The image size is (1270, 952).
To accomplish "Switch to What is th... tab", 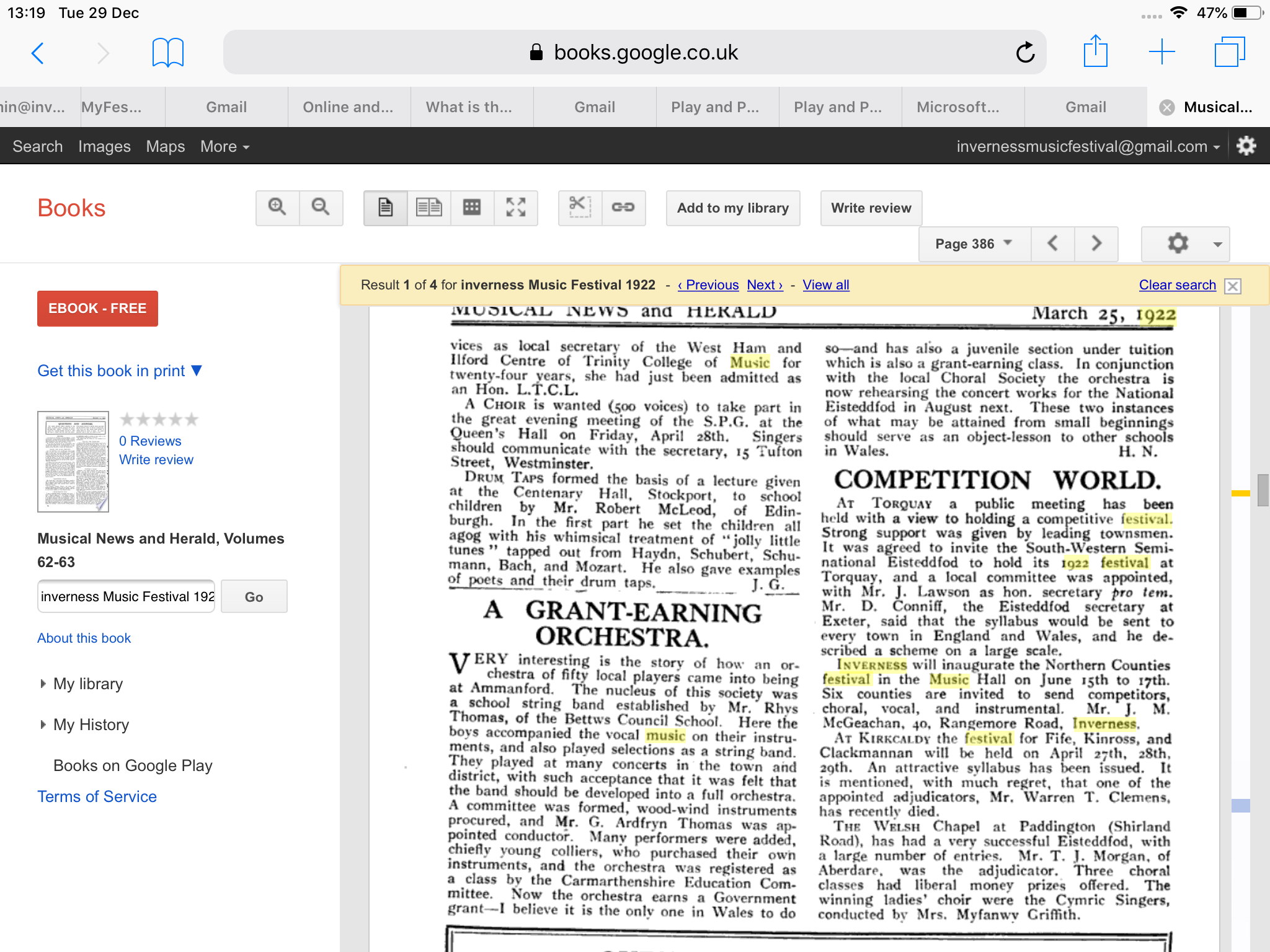I will pyautogui.click(x=471, y=107).
